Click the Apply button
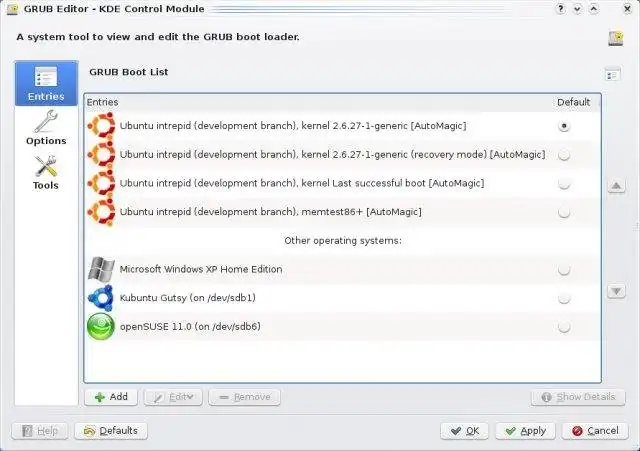The image size is (640, 451). click(525, 431)
